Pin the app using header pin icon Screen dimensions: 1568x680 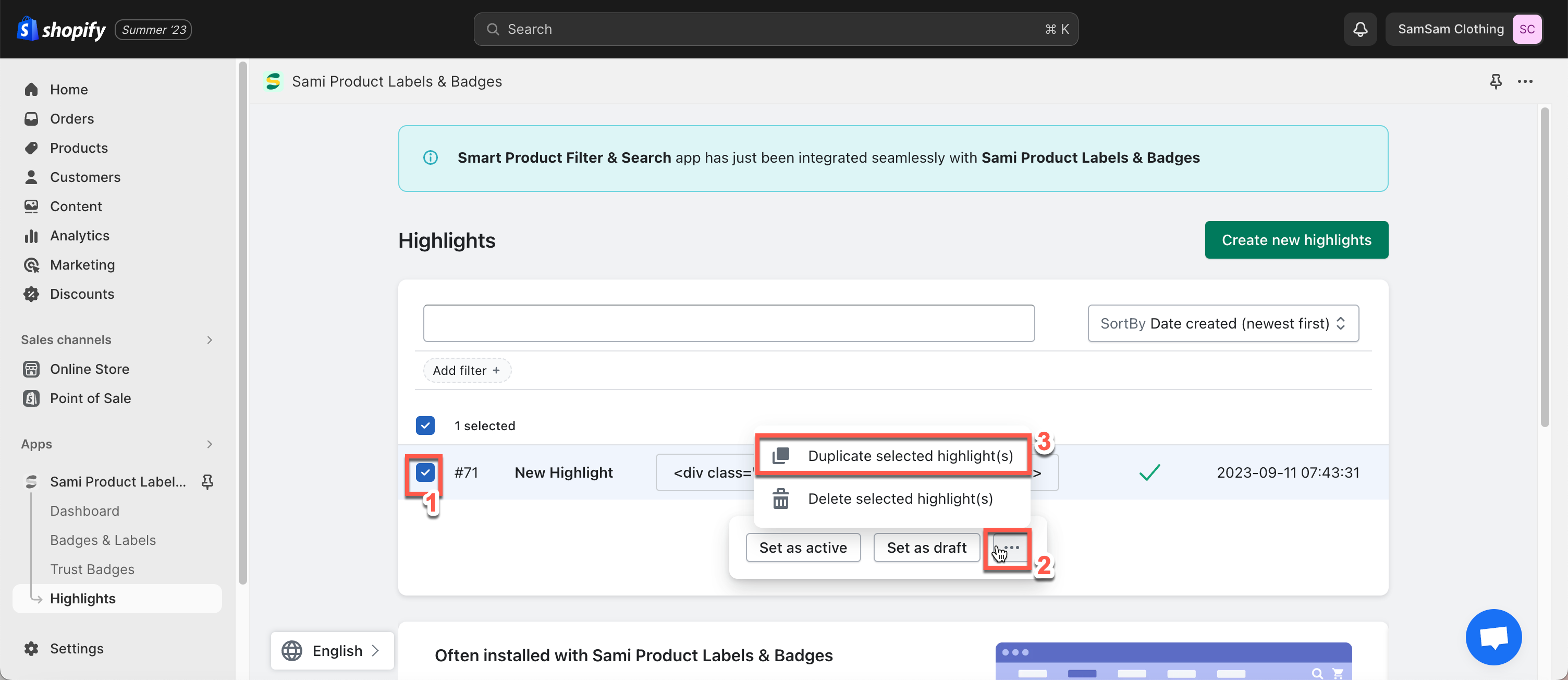1496,81
